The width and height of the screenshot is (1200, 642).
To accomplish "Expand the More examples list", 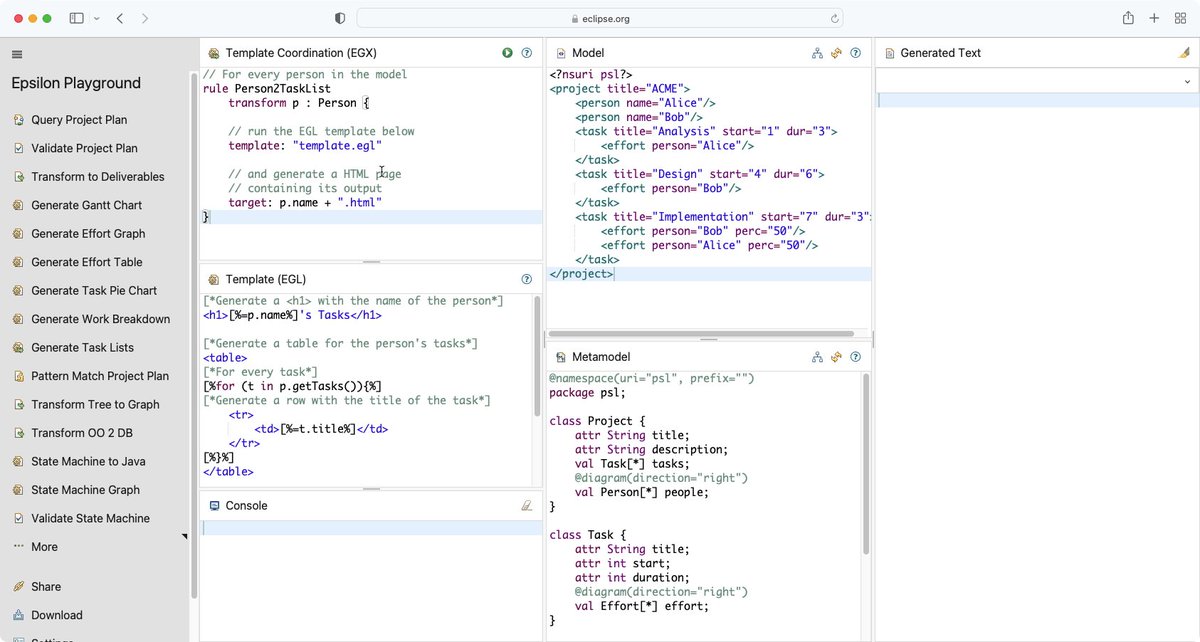I will pos(44,547).
